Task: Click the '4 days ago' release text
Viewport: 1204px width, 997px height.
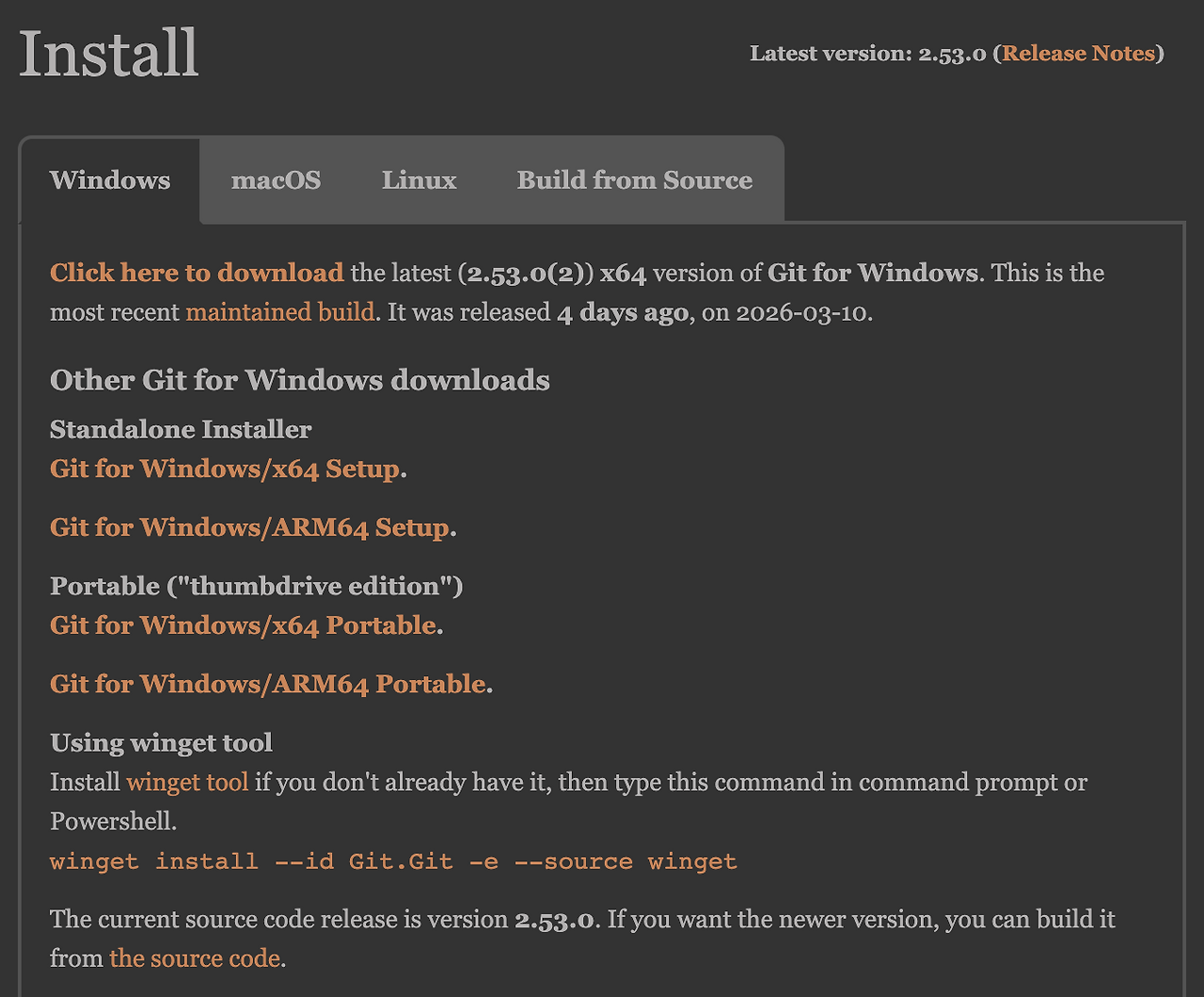Action: click(623, 312)
